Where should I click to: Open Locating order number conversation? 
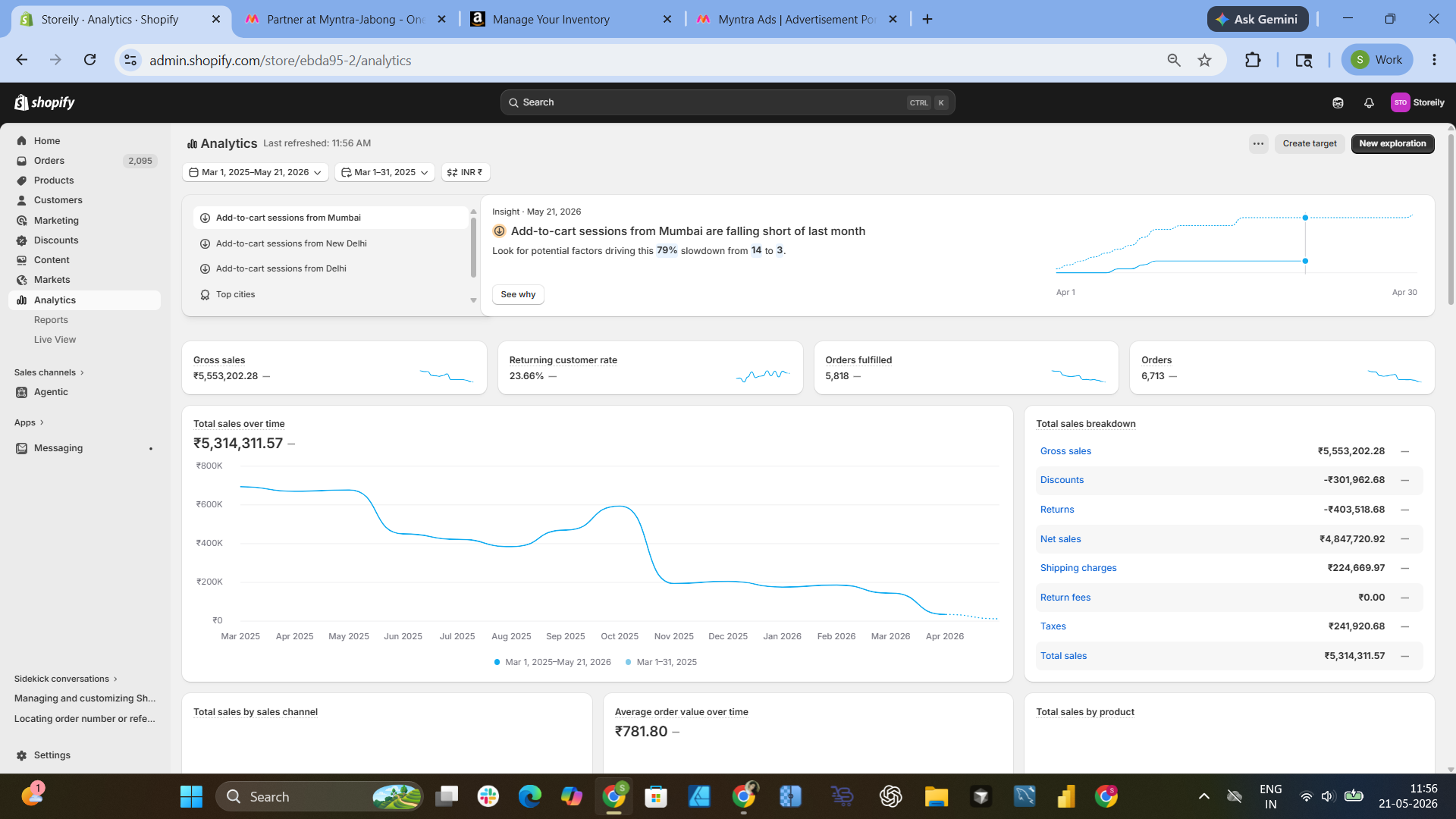85,719
